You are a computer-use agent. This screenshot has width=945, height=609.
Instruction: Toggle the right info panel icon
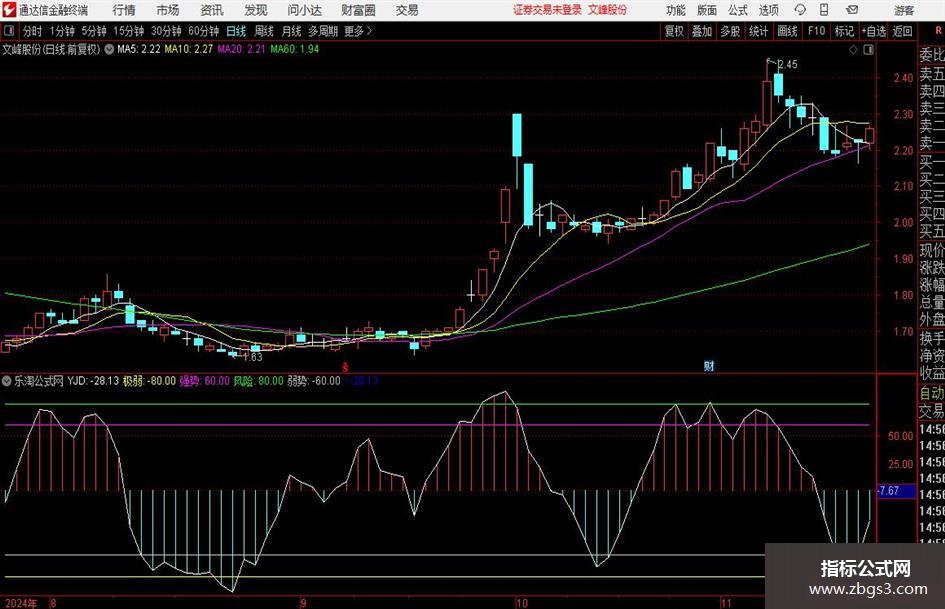(868, 50)
